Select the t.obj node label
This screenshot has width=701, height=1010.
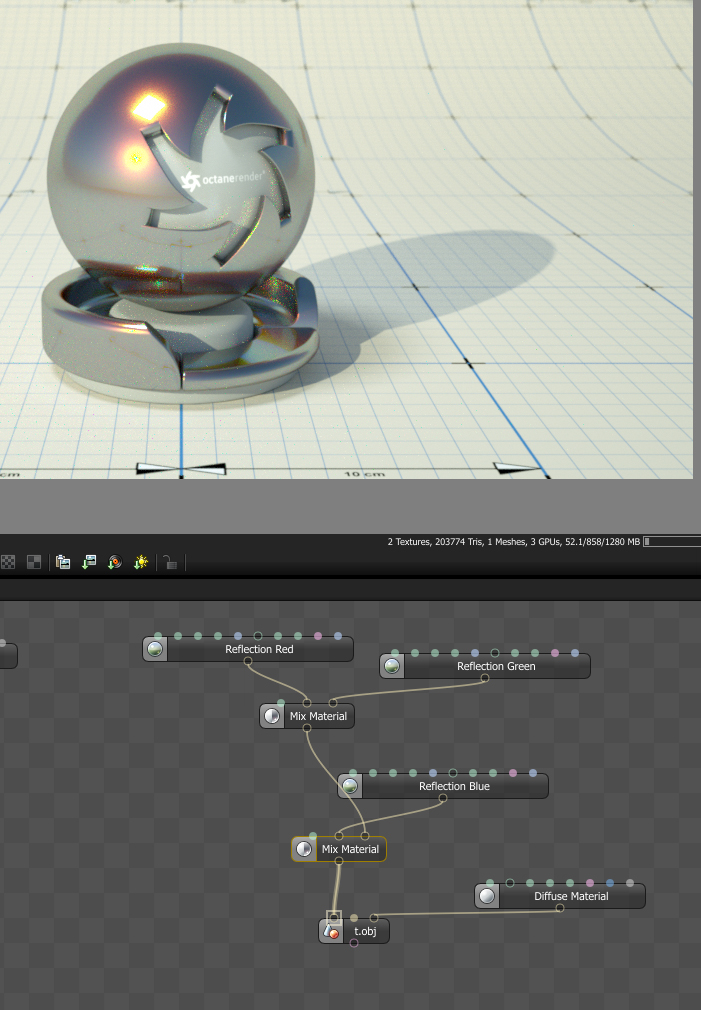click(365, 931)
